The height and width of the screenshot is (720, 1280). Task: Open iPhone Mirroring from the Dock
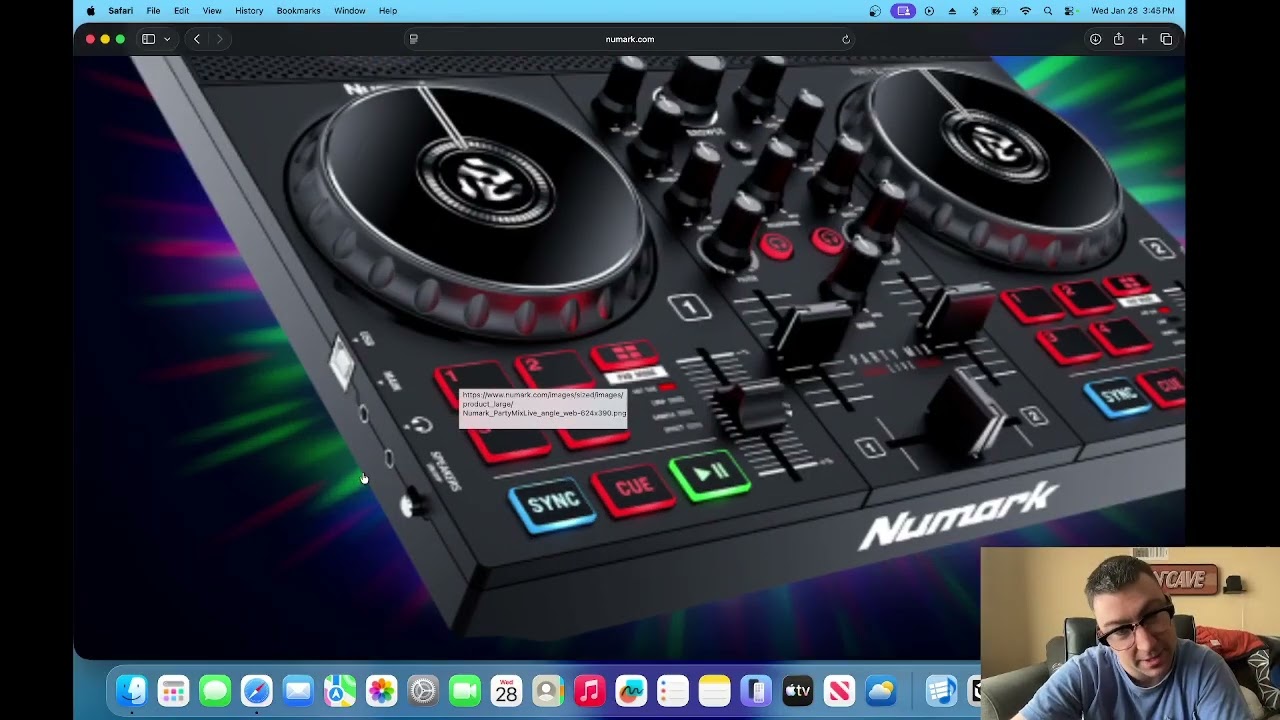coord(757,691)
